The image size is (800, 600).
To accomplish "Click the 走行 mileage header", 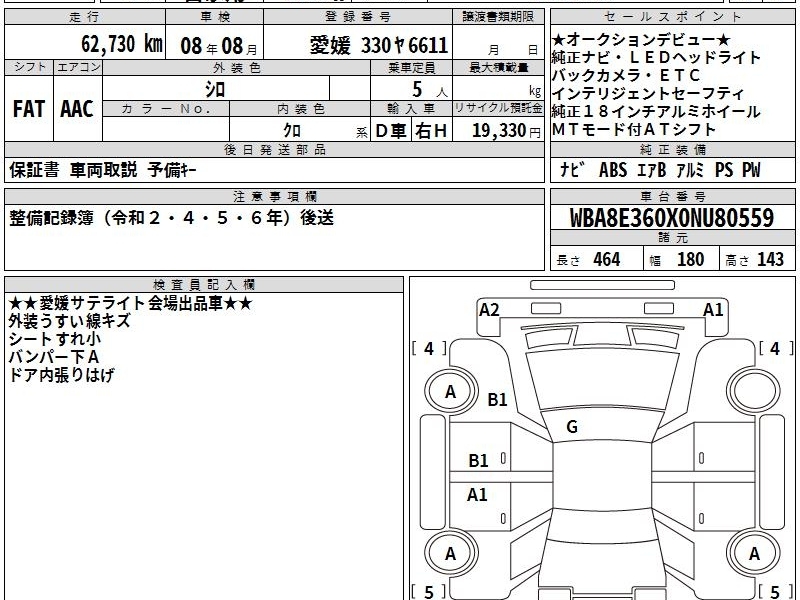I will (x=85, y=17).
